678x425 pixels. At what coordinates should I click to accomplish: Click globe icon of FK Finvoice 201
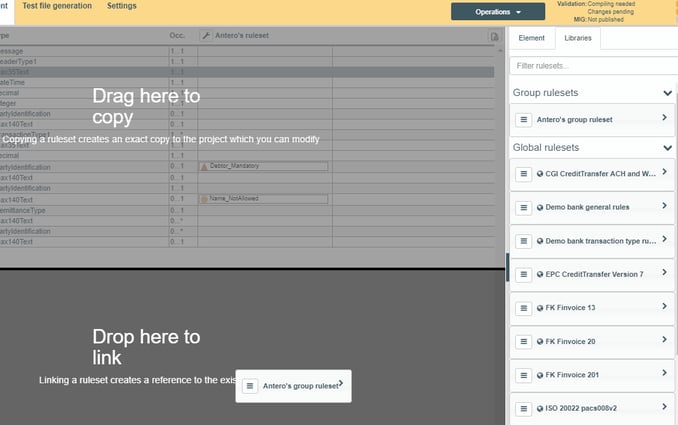pos(540,375)
